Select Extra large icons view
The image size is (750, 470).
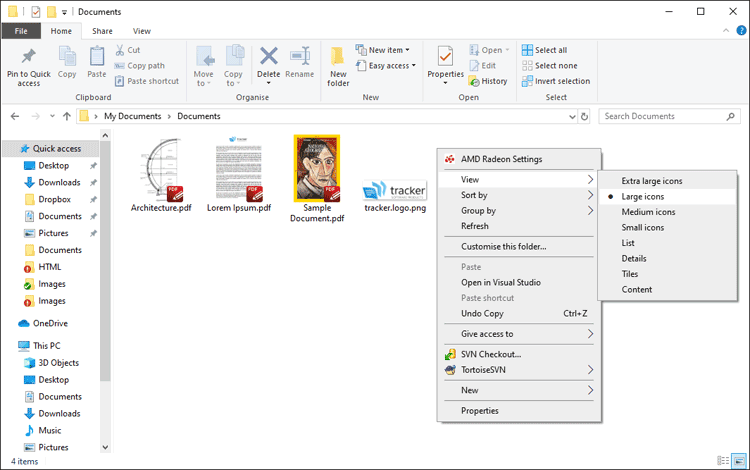click(667, 181)
